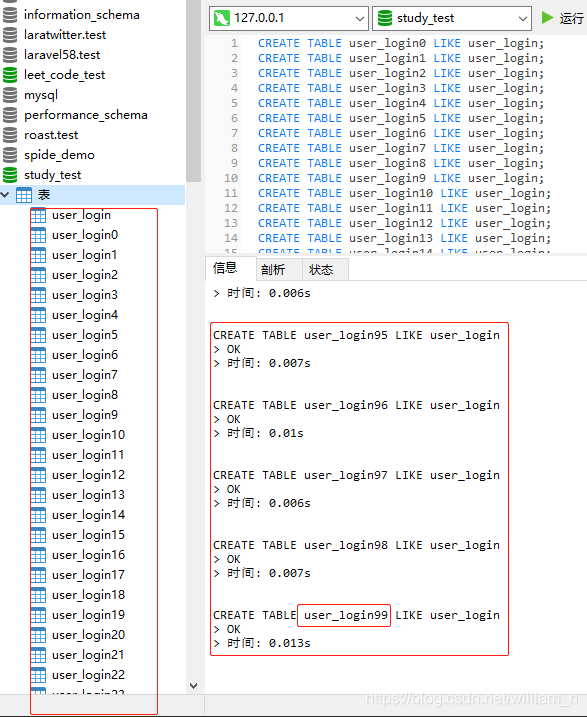Run the query with 运行 button

coord(562,18)
